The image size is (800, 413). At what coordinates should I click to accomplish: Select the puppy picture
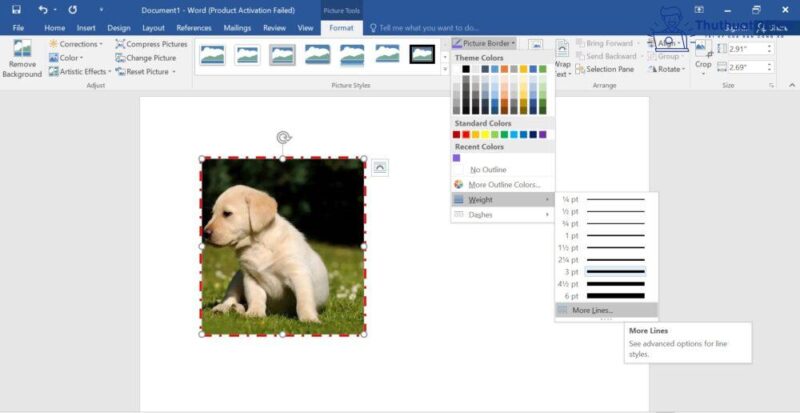coord(283,247)
